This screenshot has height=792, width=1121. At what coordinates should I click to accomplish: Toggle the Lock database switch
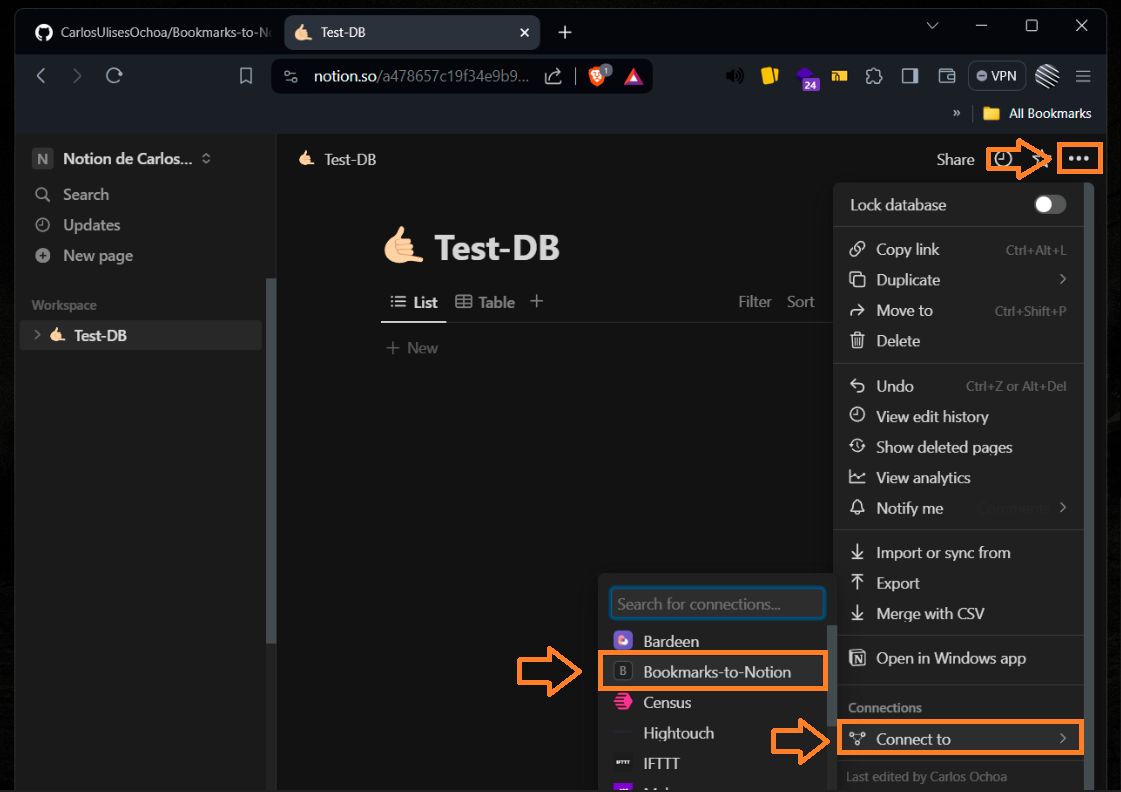(x=1050, y=204)
